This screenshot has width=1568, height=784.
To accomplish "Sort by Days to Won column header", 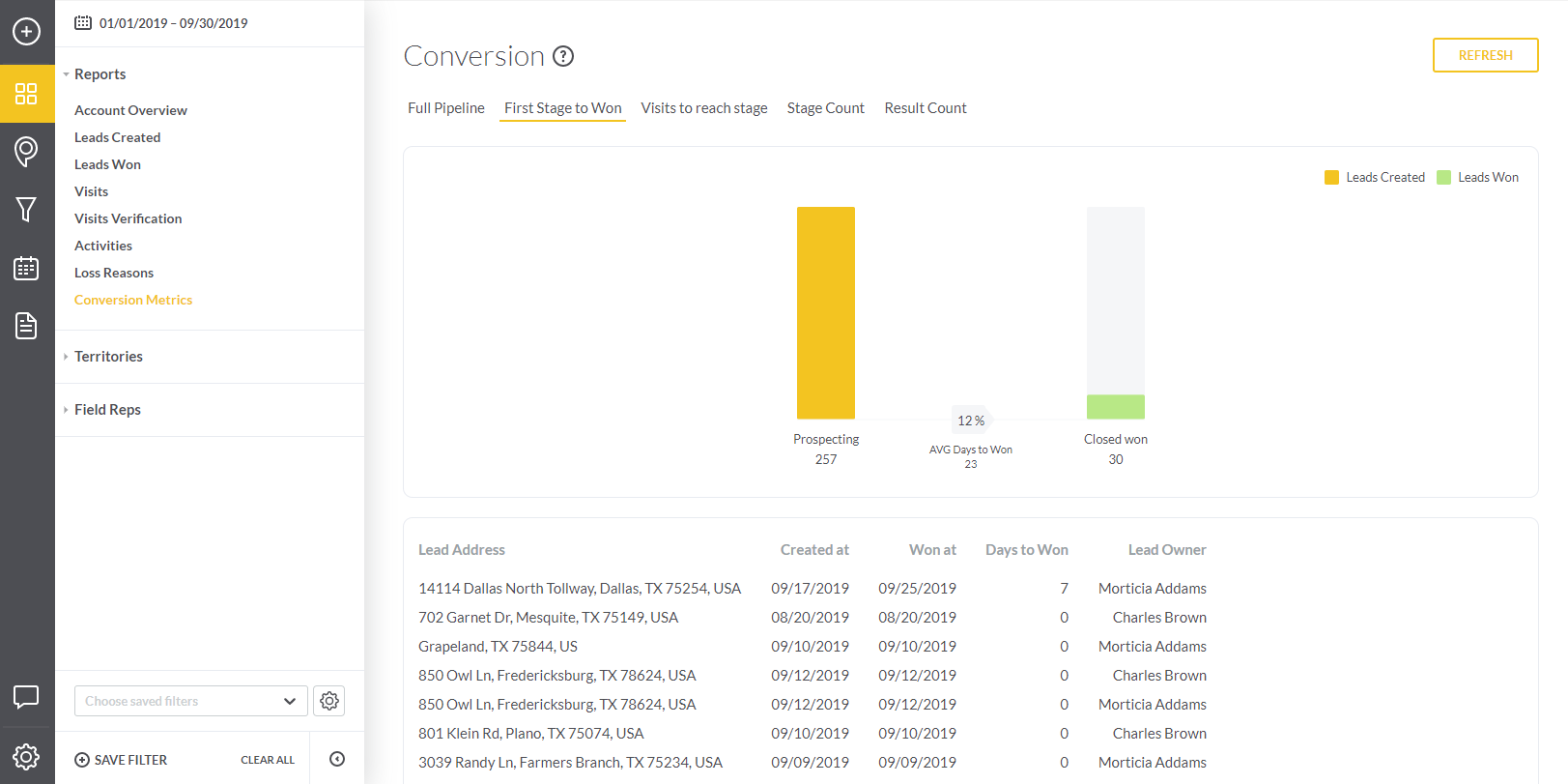I will click(1027, 550).
